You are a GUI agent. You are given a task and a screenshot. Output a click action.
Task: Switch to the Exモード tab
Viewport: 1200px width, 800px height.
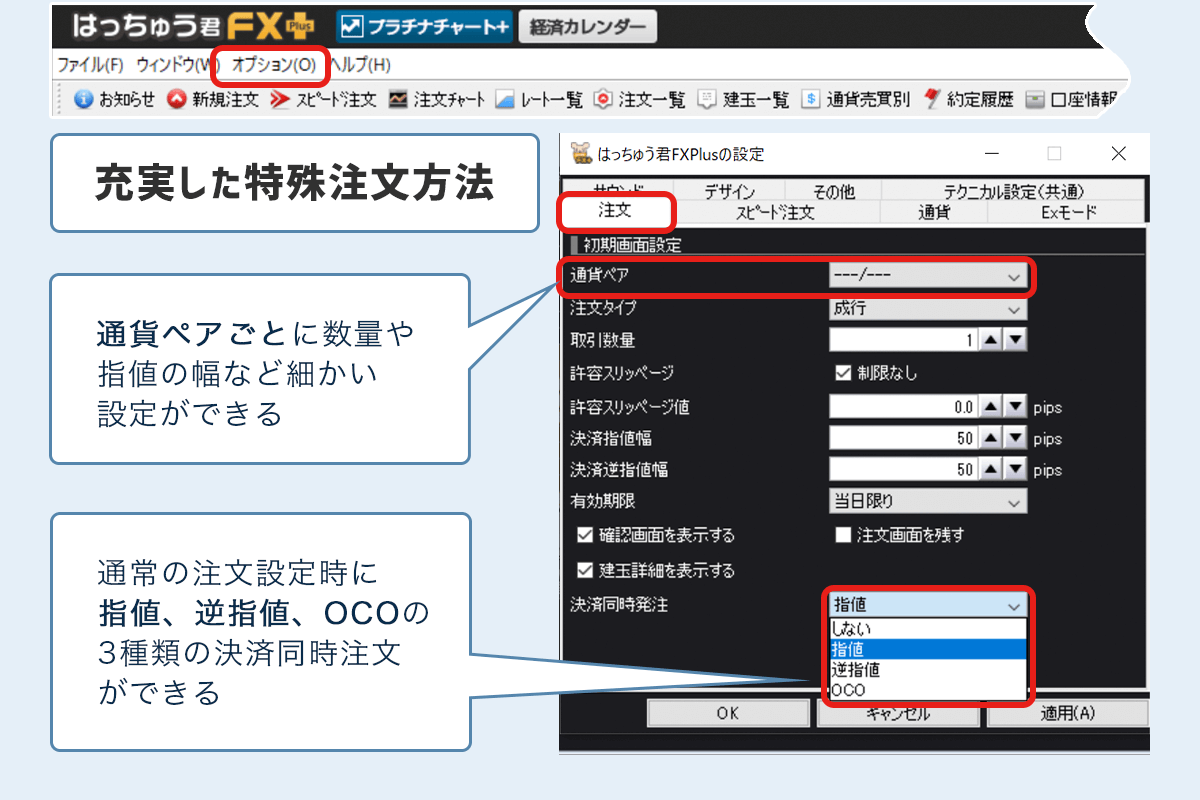coord(1068,212)
